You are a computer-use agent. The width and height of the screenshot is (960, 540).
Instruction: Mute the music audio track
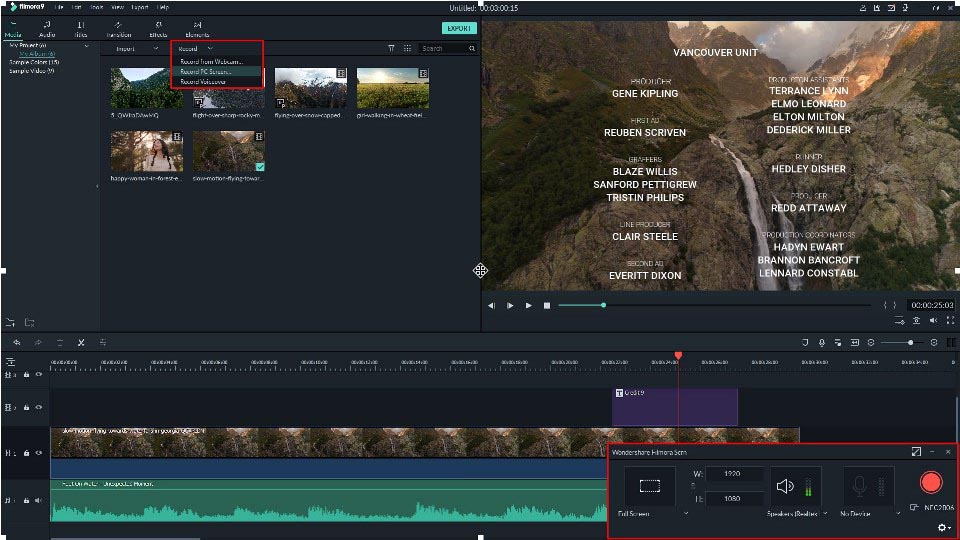pyautogui.click(x=39, y=500)
